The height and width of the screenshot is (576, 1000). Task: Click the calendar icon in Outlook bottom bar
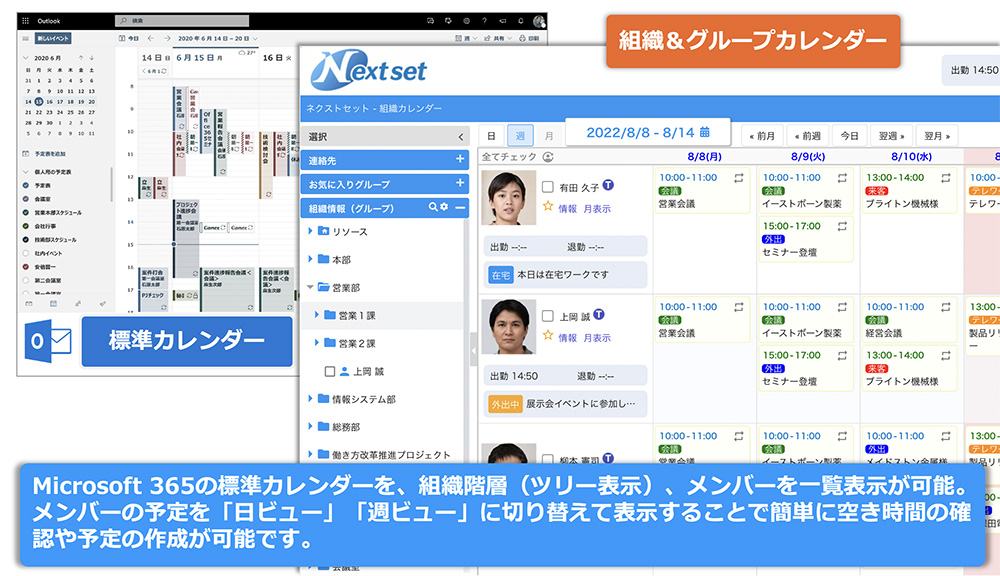coord(54,304)
